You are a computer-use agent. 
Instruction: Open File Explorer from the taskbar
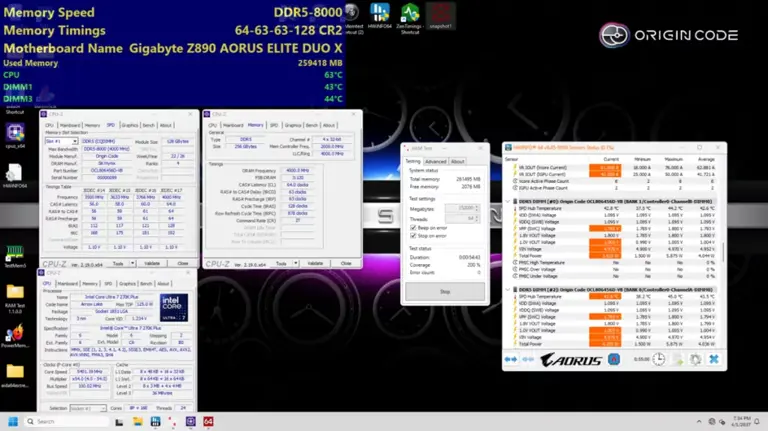(138, 422)
